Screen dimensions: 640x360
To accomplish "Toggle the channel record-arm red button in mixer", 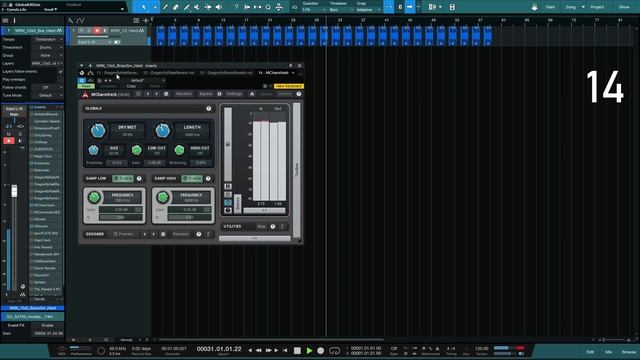I will click(9, 141).
